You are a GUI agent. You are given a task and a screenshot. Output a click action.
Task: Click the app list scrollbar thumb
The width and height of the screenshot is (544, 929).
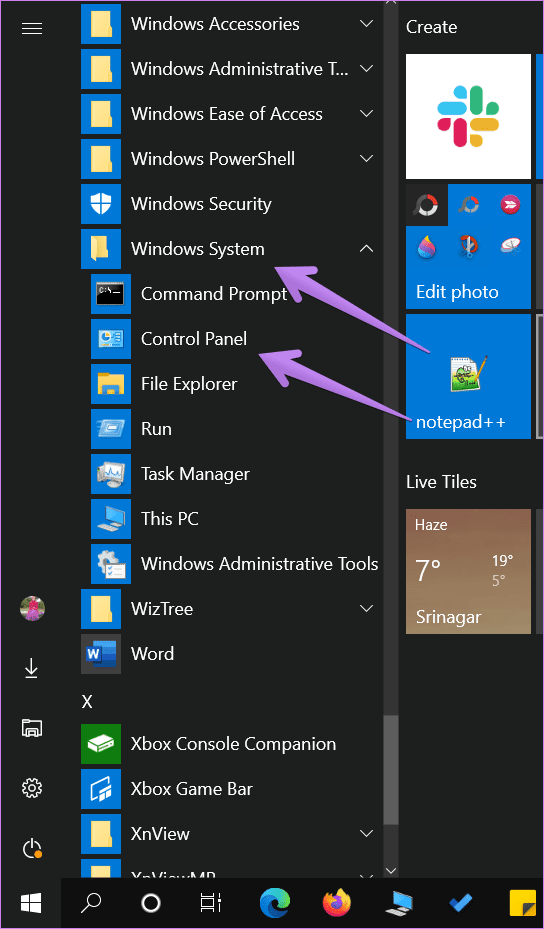point(391,769)
